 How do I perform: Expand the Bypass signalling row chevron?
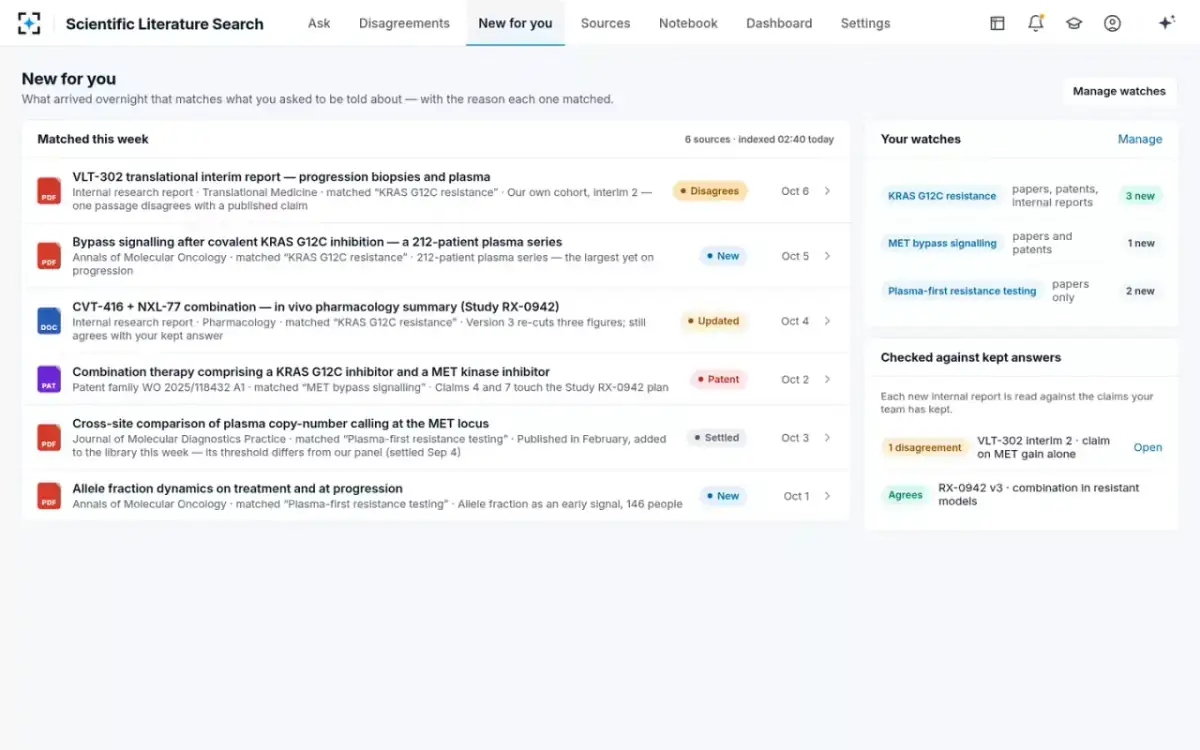827,256
